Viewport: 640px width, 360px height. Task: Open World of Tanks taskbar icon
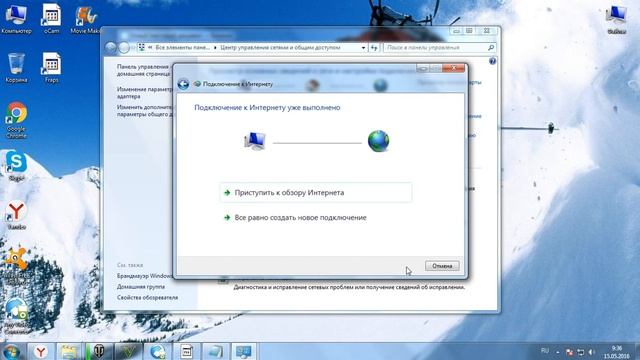pos(99,351)
